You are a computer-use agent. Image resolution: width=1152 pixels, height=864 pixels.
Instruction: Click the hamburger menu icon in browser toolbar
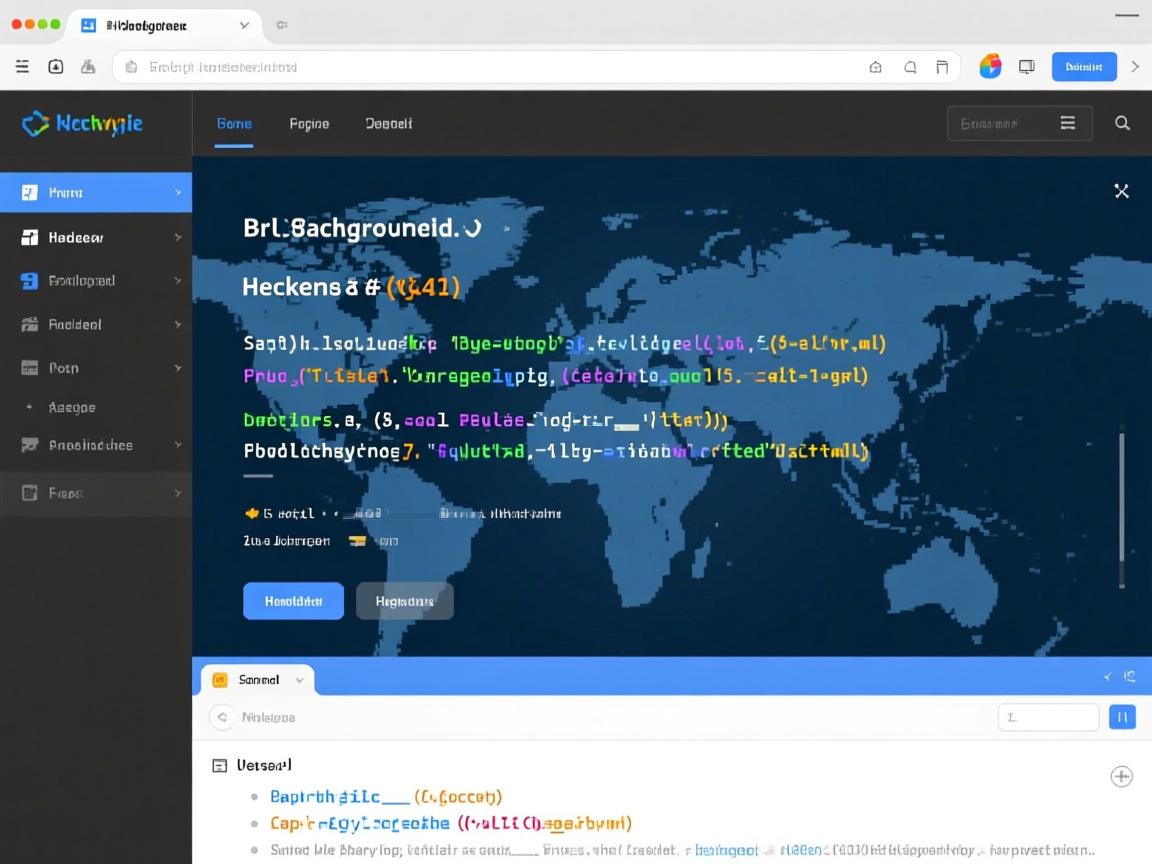point(22,67)
